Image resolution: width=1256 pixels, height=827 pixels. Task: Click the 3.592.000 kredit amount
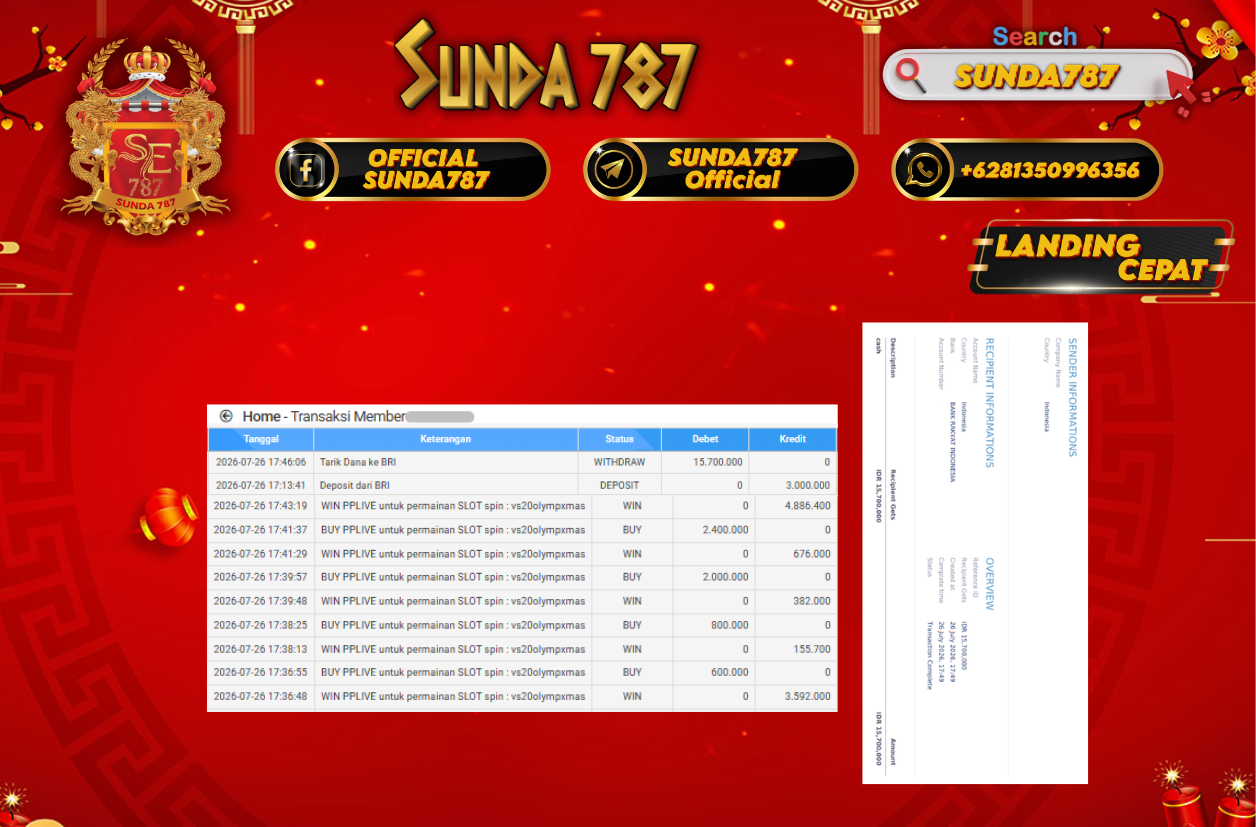(808, 697)
